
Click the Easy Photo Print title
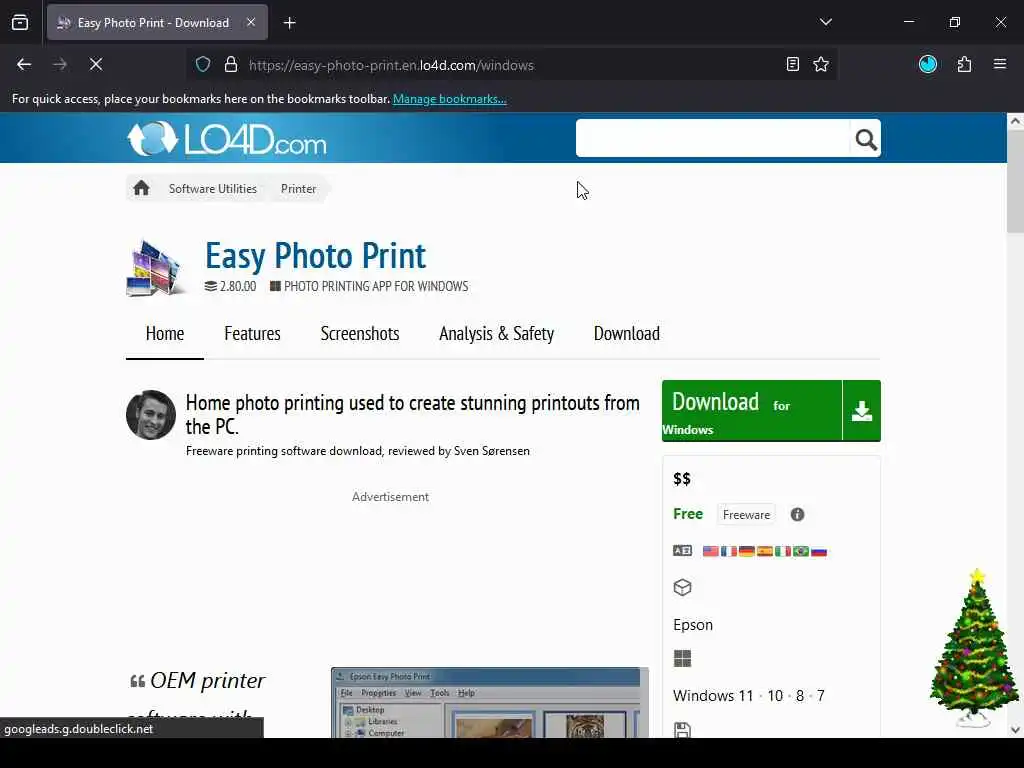pyautogui.click(x=315, y=255)
